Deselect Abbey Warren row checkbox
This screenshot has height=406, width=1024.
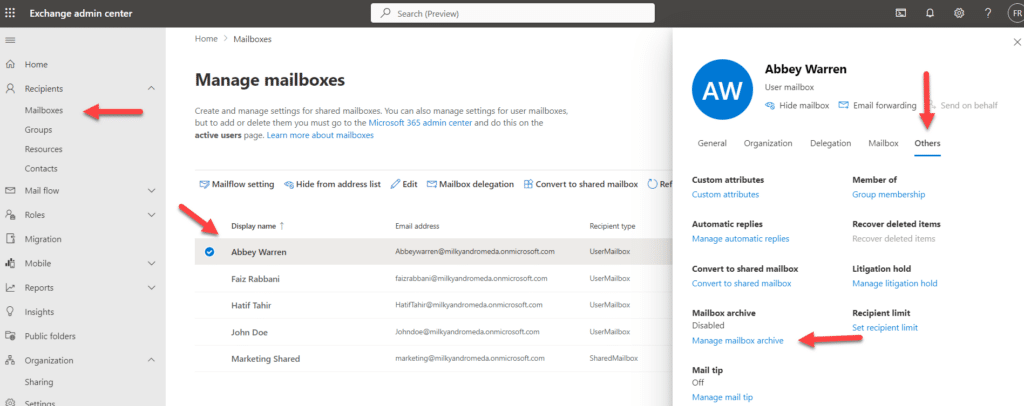[209, 252]
